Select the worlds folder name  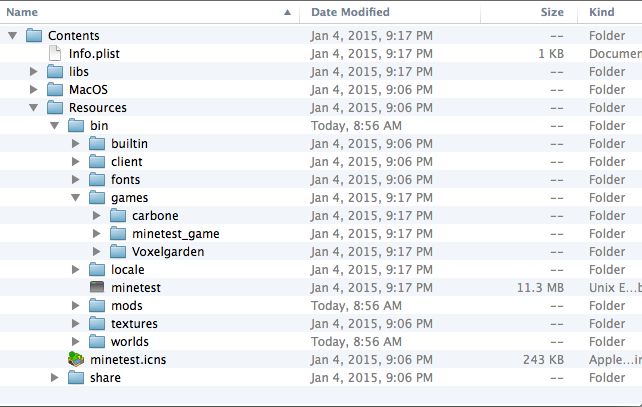[x=130, y=342]
